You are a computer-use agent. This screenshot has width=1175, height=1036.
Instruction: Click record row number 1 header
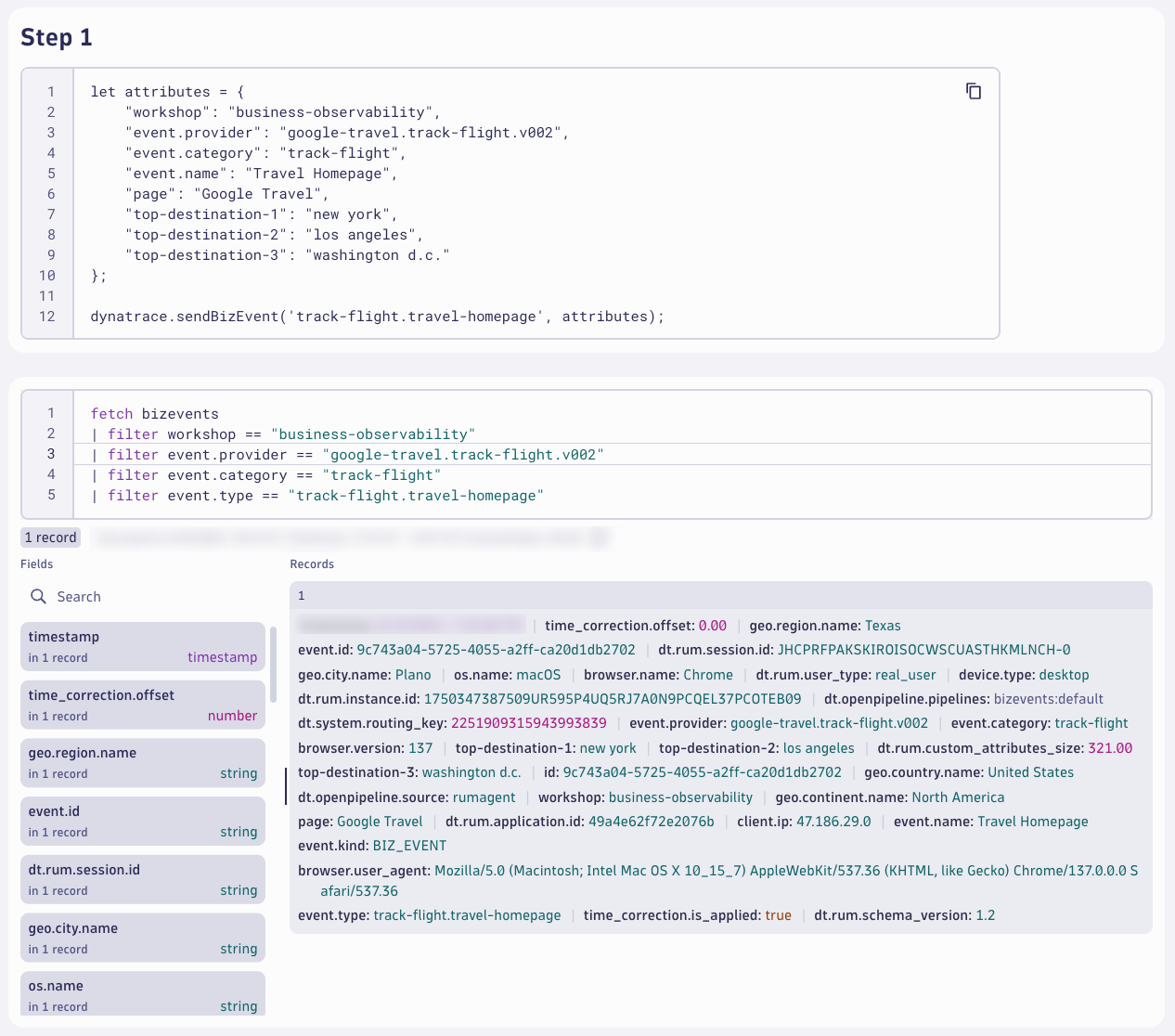click(720, 596)
